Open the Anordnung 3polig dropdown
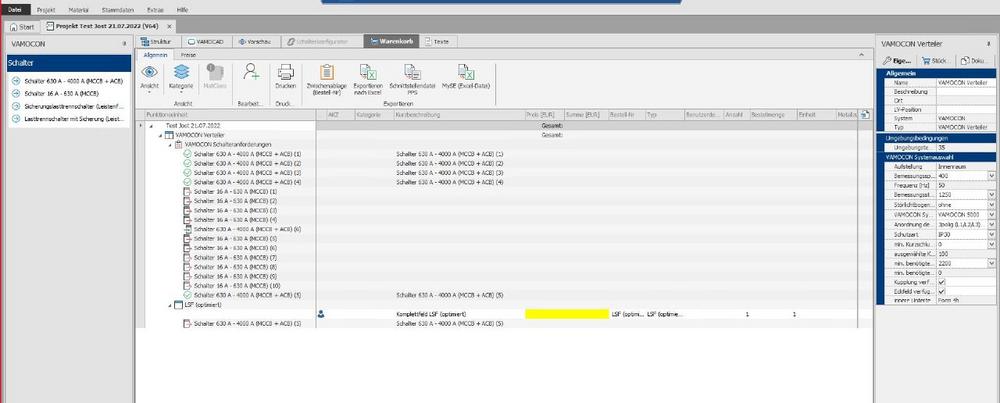The height and width of the screenshot is (403, 1000). (992, 224)
